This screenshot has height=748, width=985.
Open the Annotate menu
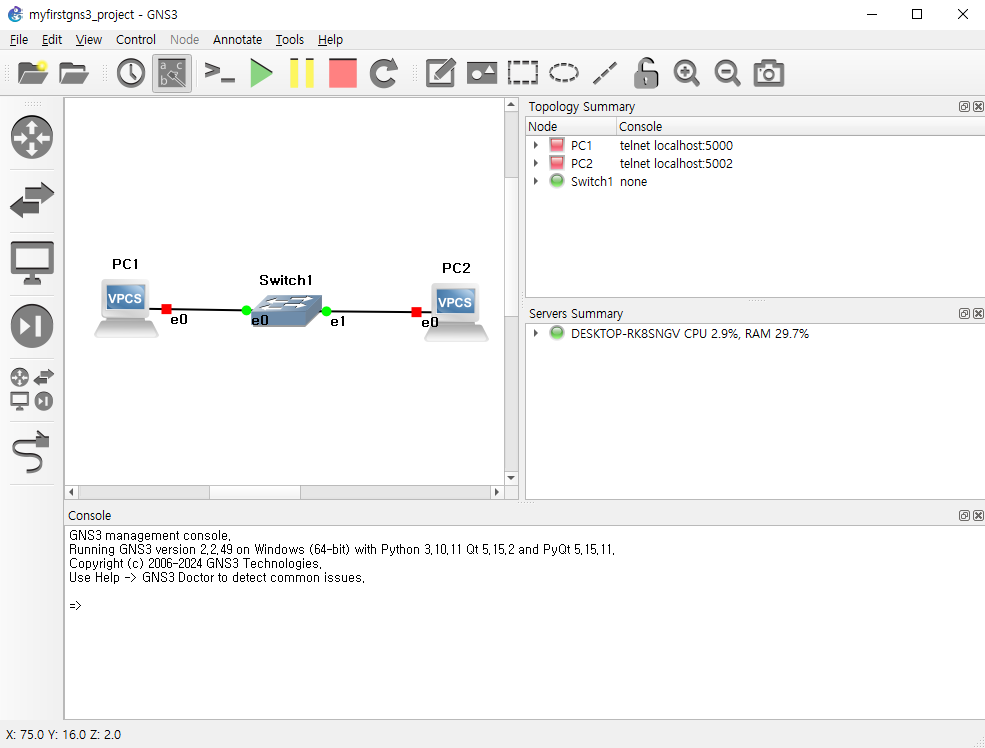[x=237, y=40]
